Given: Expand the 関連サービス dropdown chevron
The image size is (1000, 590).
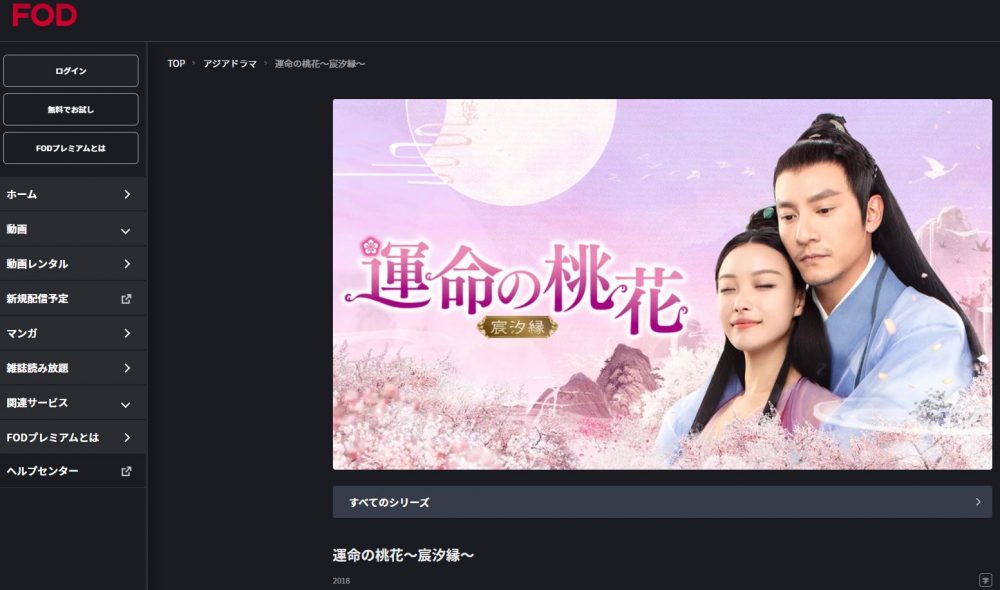Looking at the screenshot, I should tap(126, 404).
